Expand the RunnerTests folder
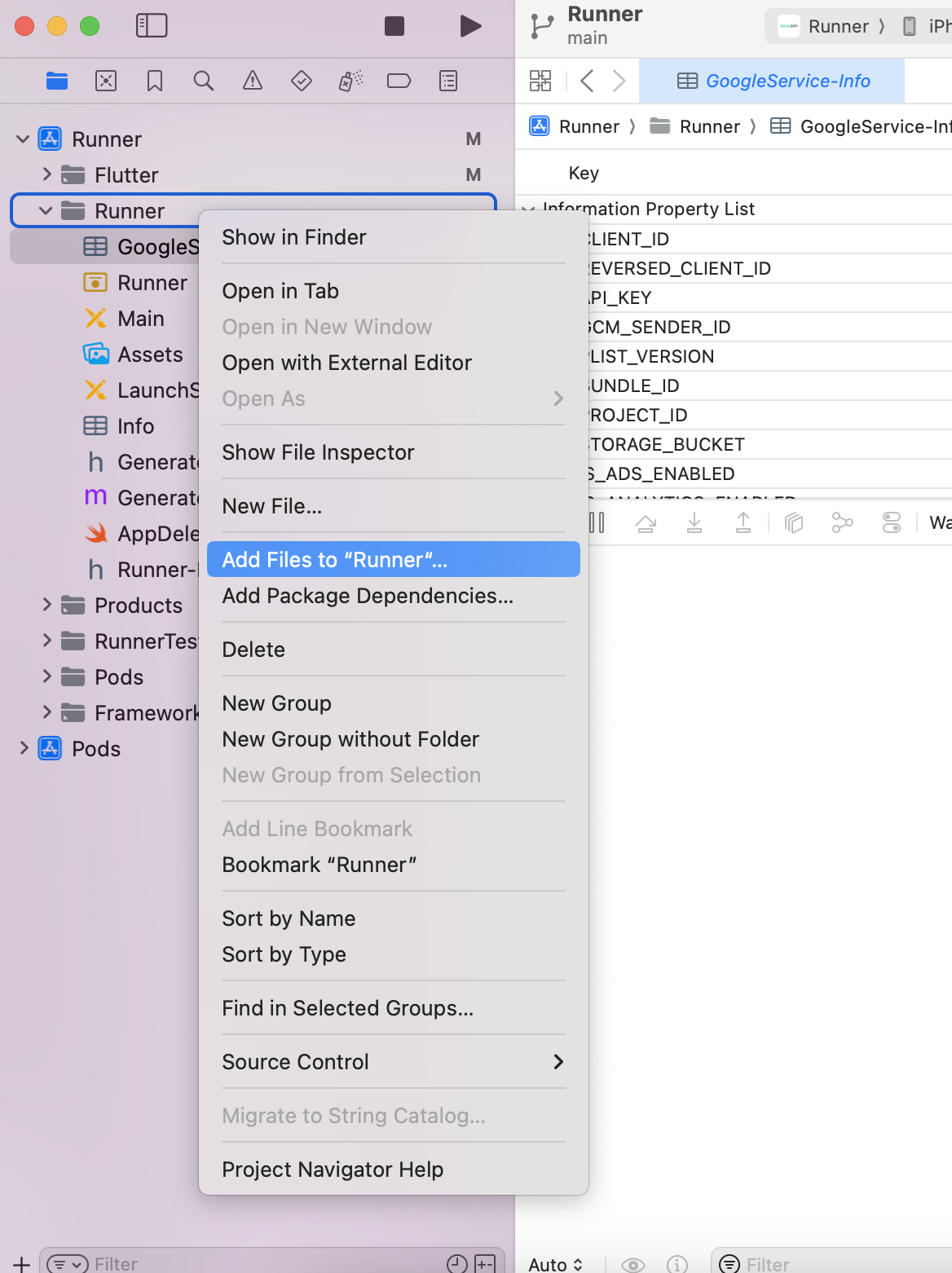Image resolution: width=952 pixels, height=1273 pixels. click(46, 641)
